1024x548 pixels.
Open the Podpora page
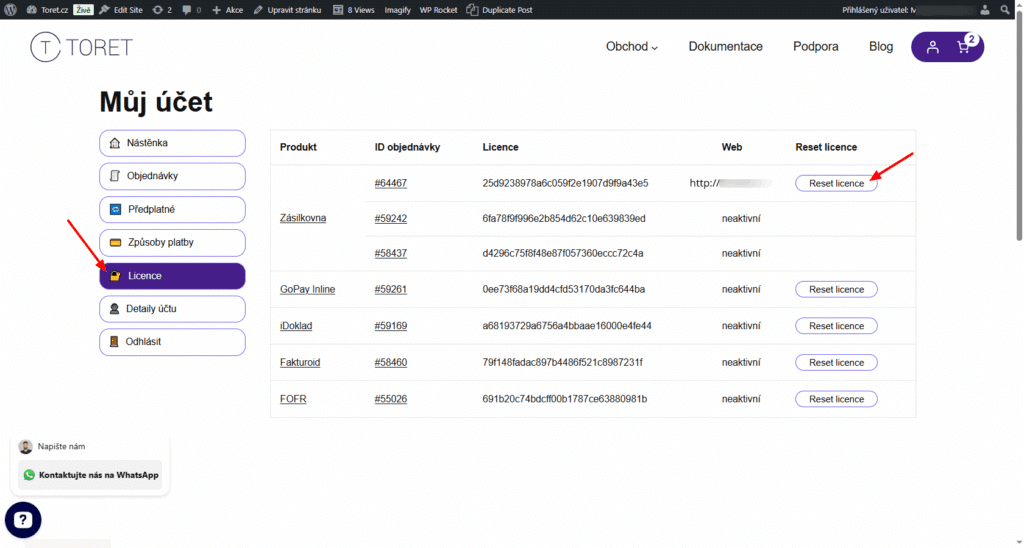816,46
